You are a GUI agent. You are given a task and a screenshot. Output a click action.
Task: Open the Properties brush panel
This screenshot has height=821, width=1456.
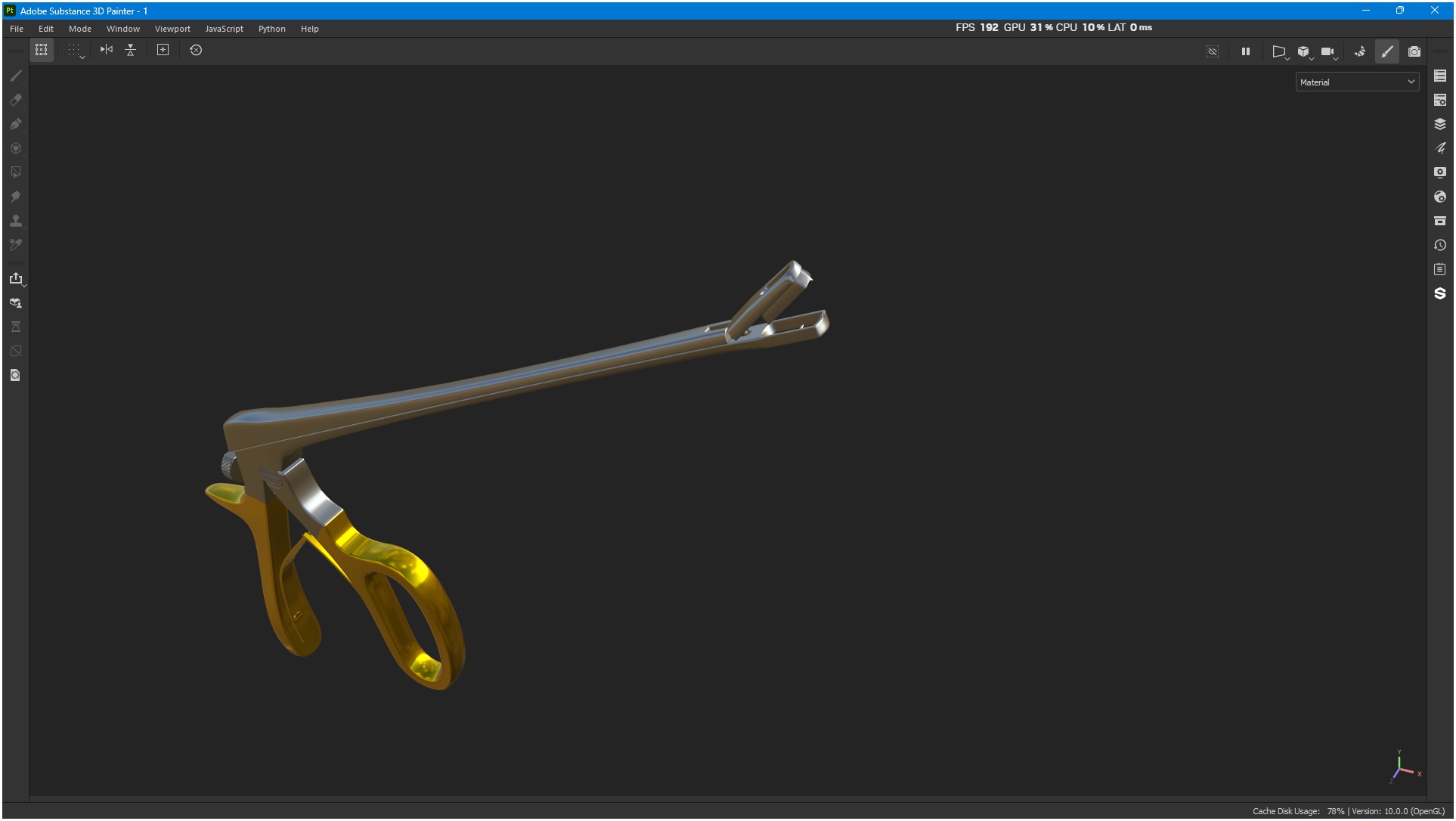pos(1440,148)
